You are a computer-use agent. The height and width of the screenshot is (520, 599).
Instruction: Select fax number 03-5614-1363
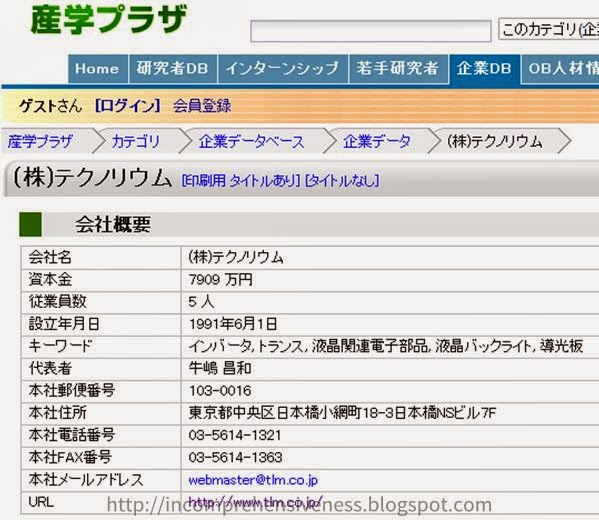235,457
